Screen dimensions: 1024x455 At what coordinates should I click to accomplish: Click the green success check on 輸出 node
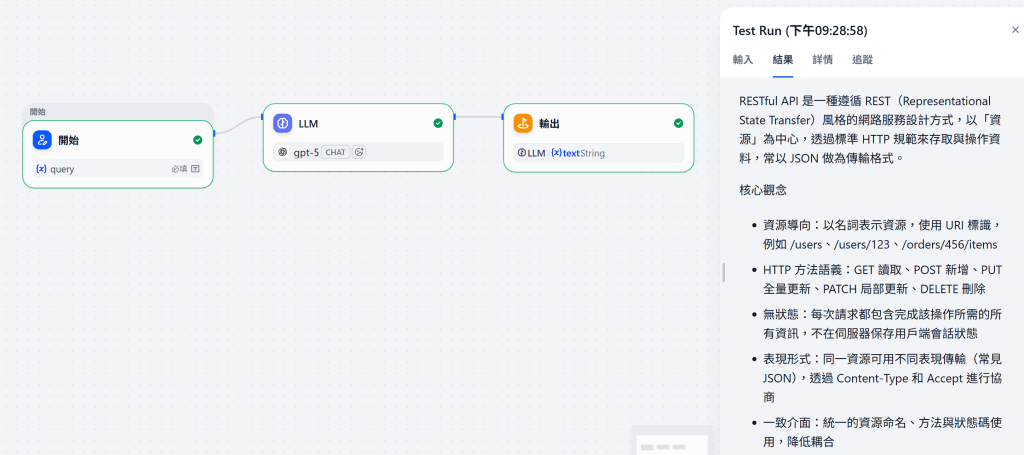click(679, 123)
